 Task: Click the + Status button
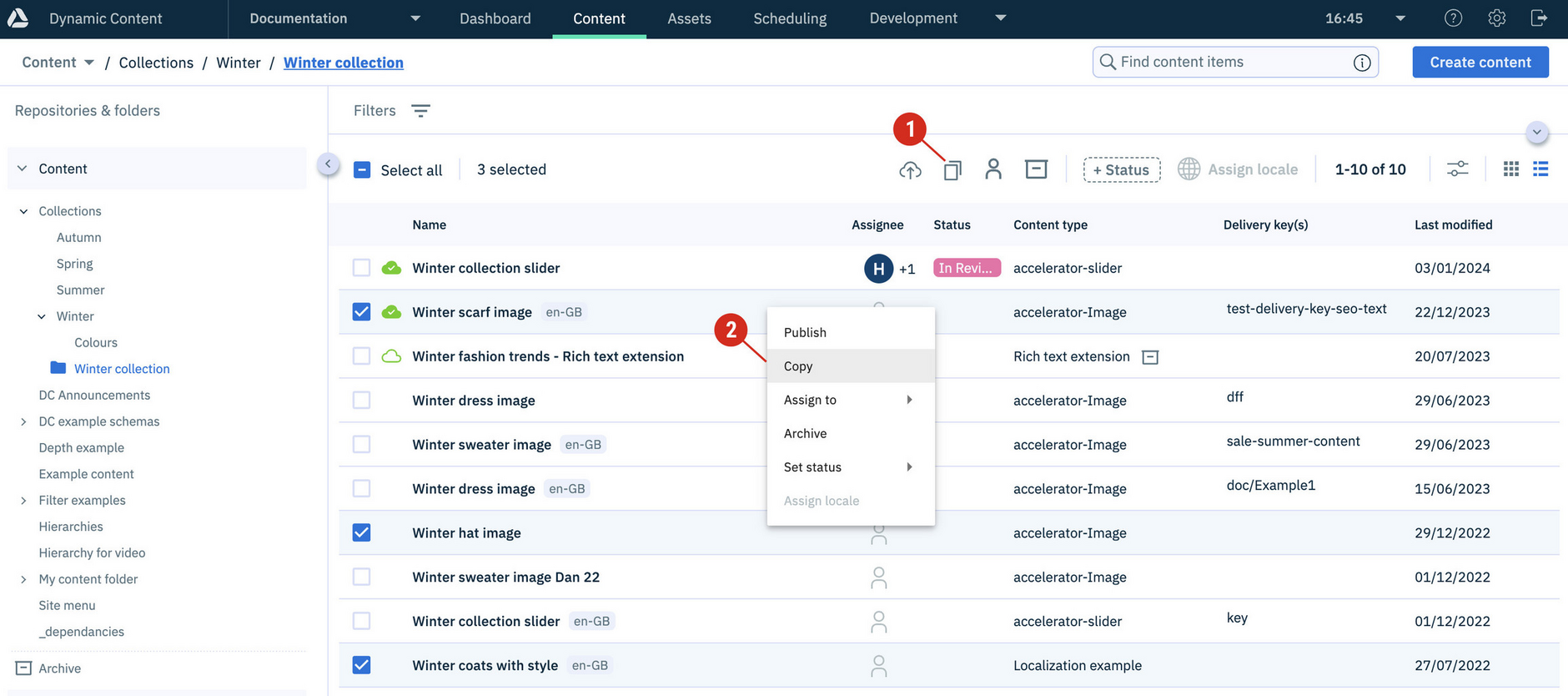(x=1122, y=169)
